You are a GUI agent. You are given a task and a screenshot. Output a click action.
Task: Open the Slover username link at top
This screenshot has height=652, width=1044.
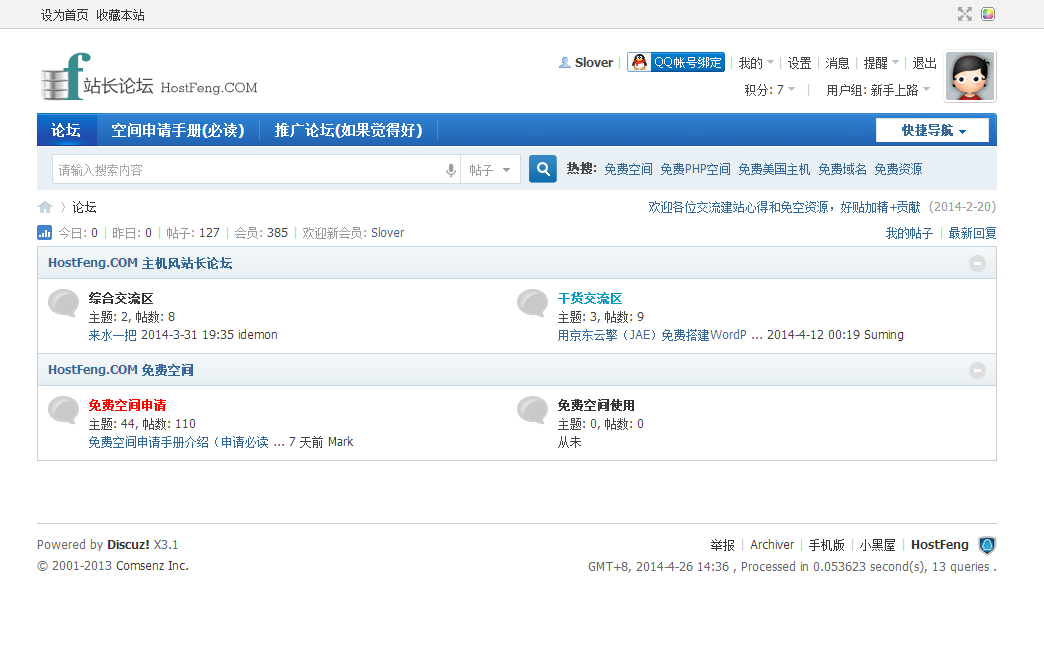(x=593, y=63)
